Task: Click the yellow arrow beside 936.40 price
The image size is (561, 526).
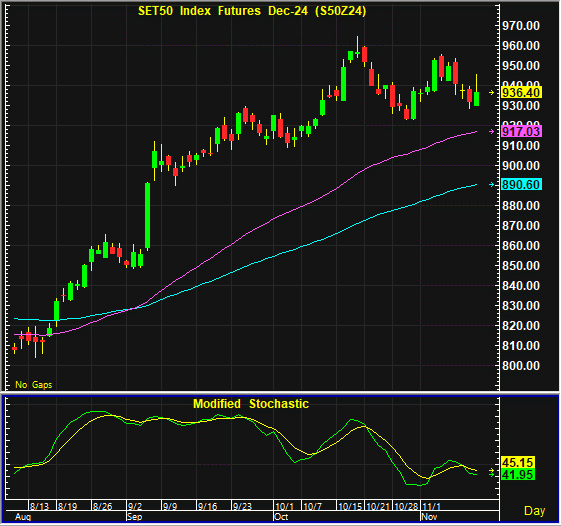Action: [x=492, y=93]
